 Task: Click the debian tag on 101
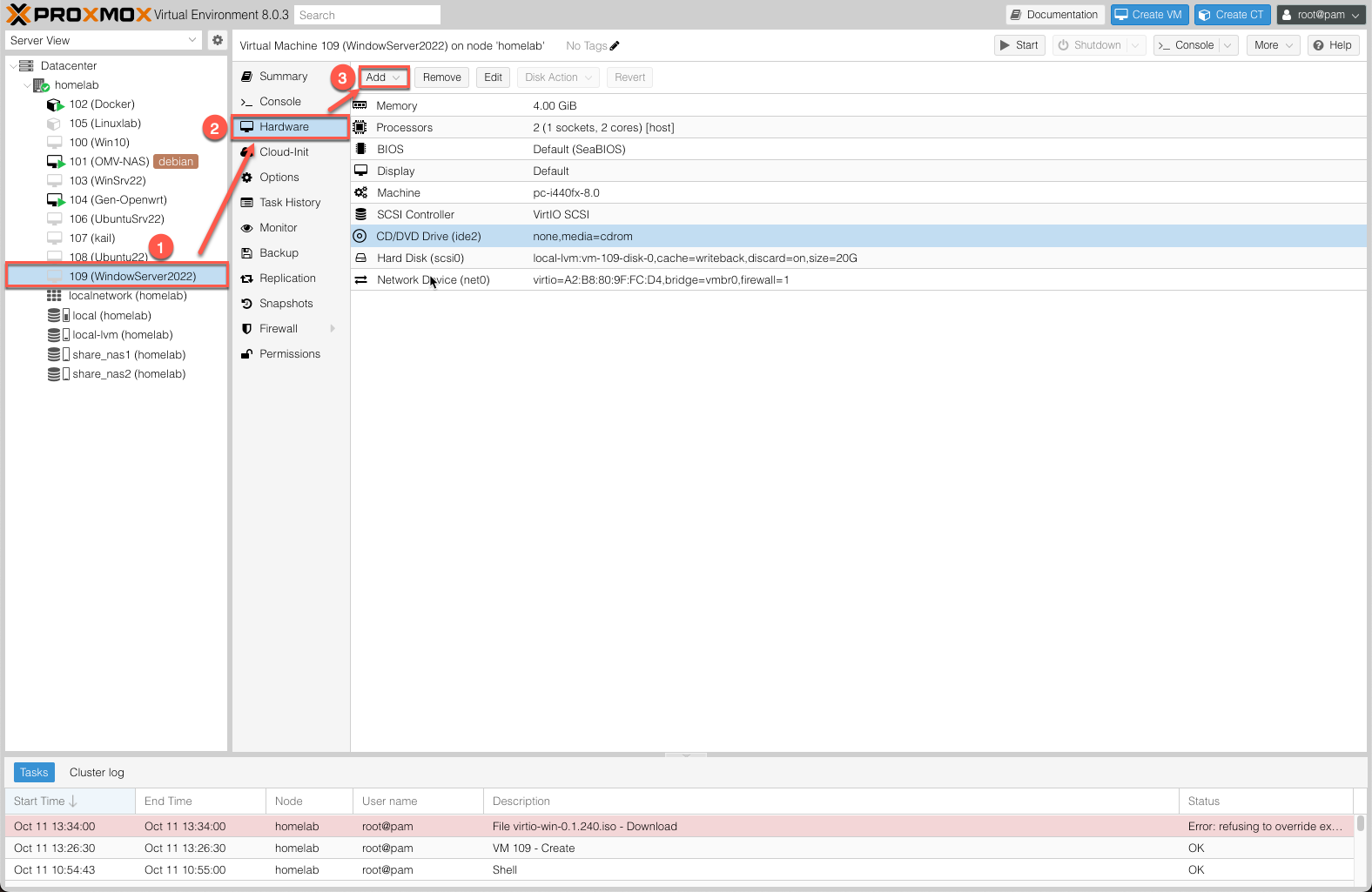[x=176, y=162]
